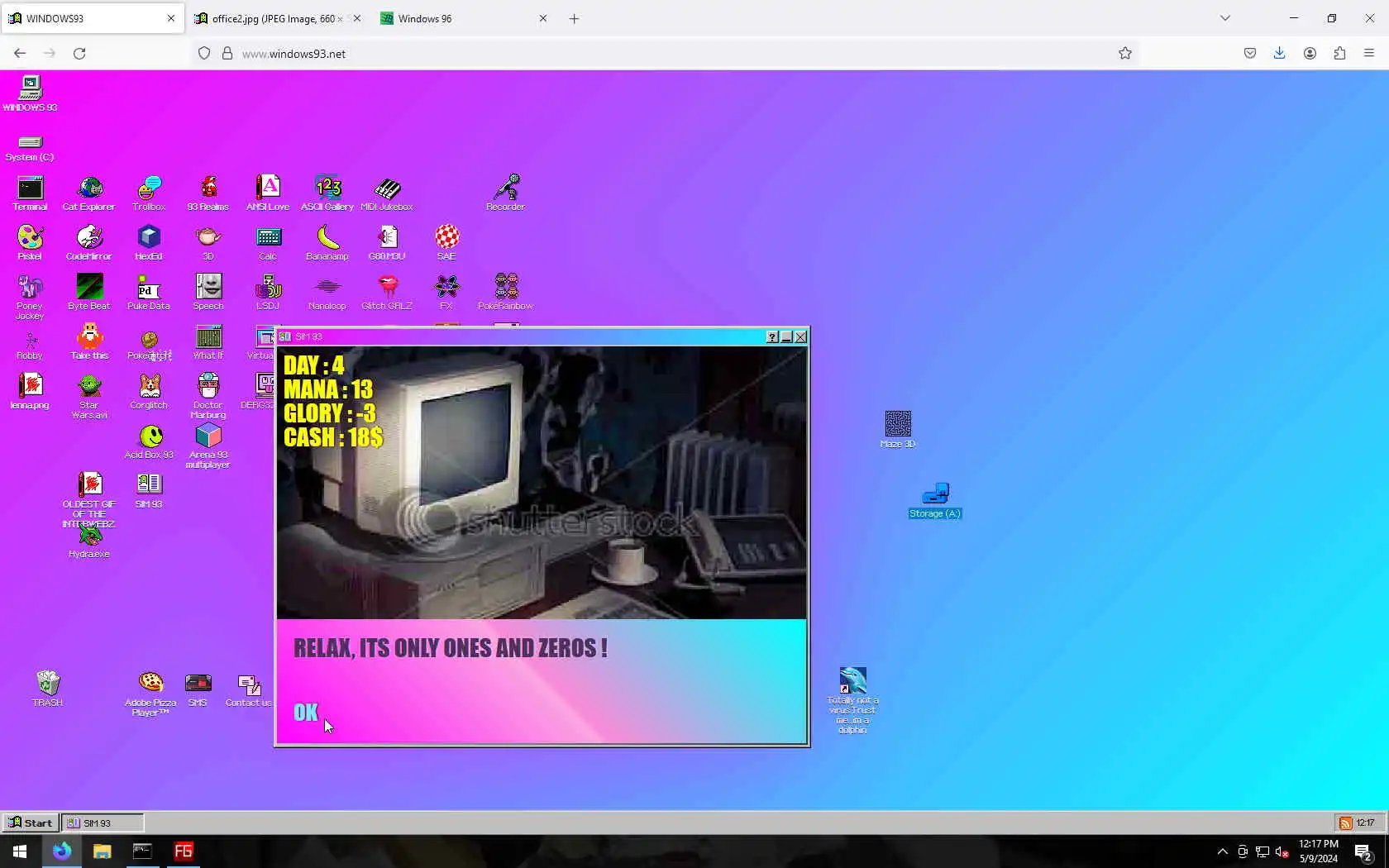This screenshot has width=1389, height=868.
Task: Open the Firefox application menu
Action: pyautogui.click(x=1369, y=53)
